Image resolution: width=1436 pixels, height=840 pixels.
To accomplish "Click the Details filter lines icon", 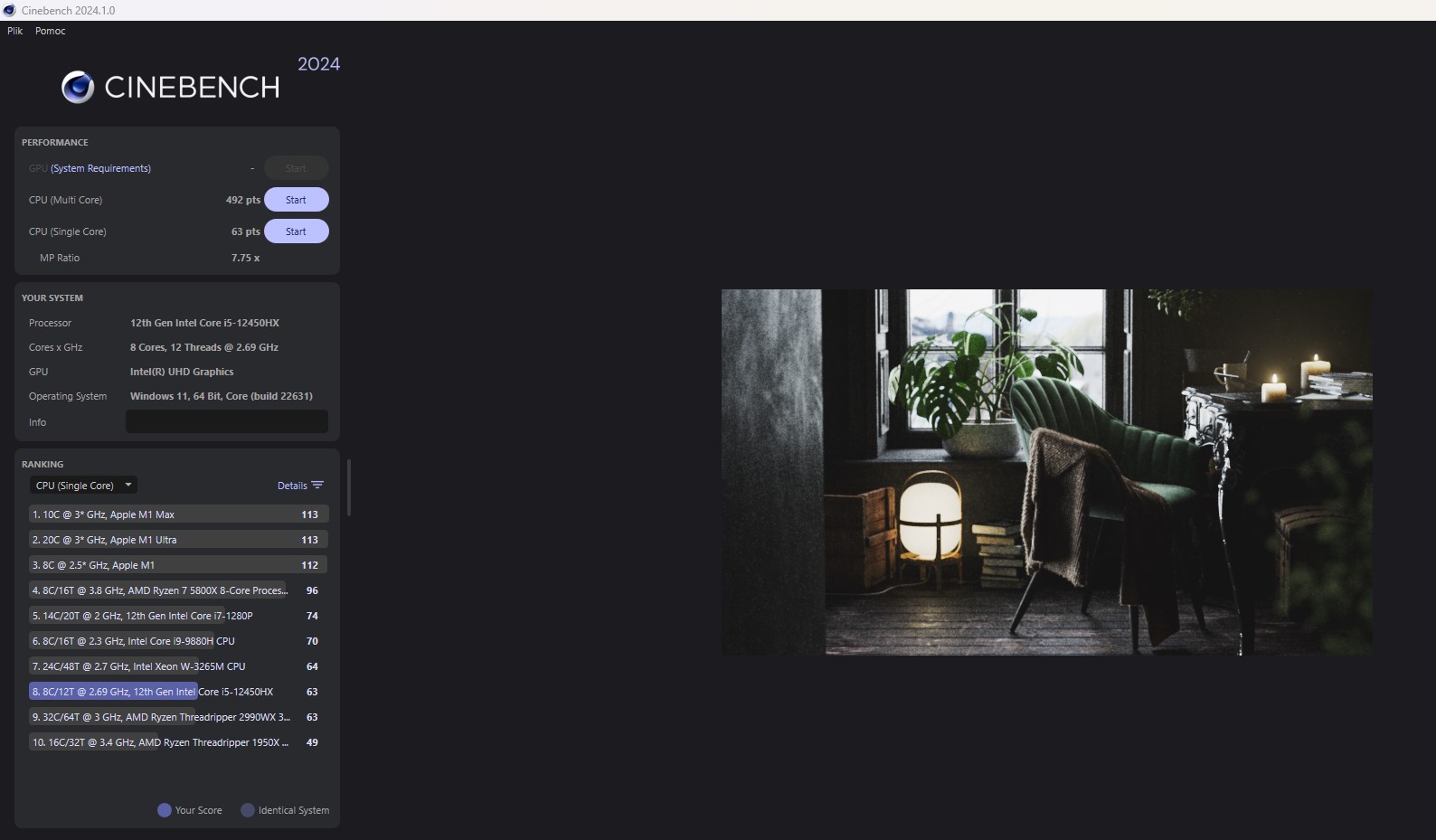I will [317, 486].
